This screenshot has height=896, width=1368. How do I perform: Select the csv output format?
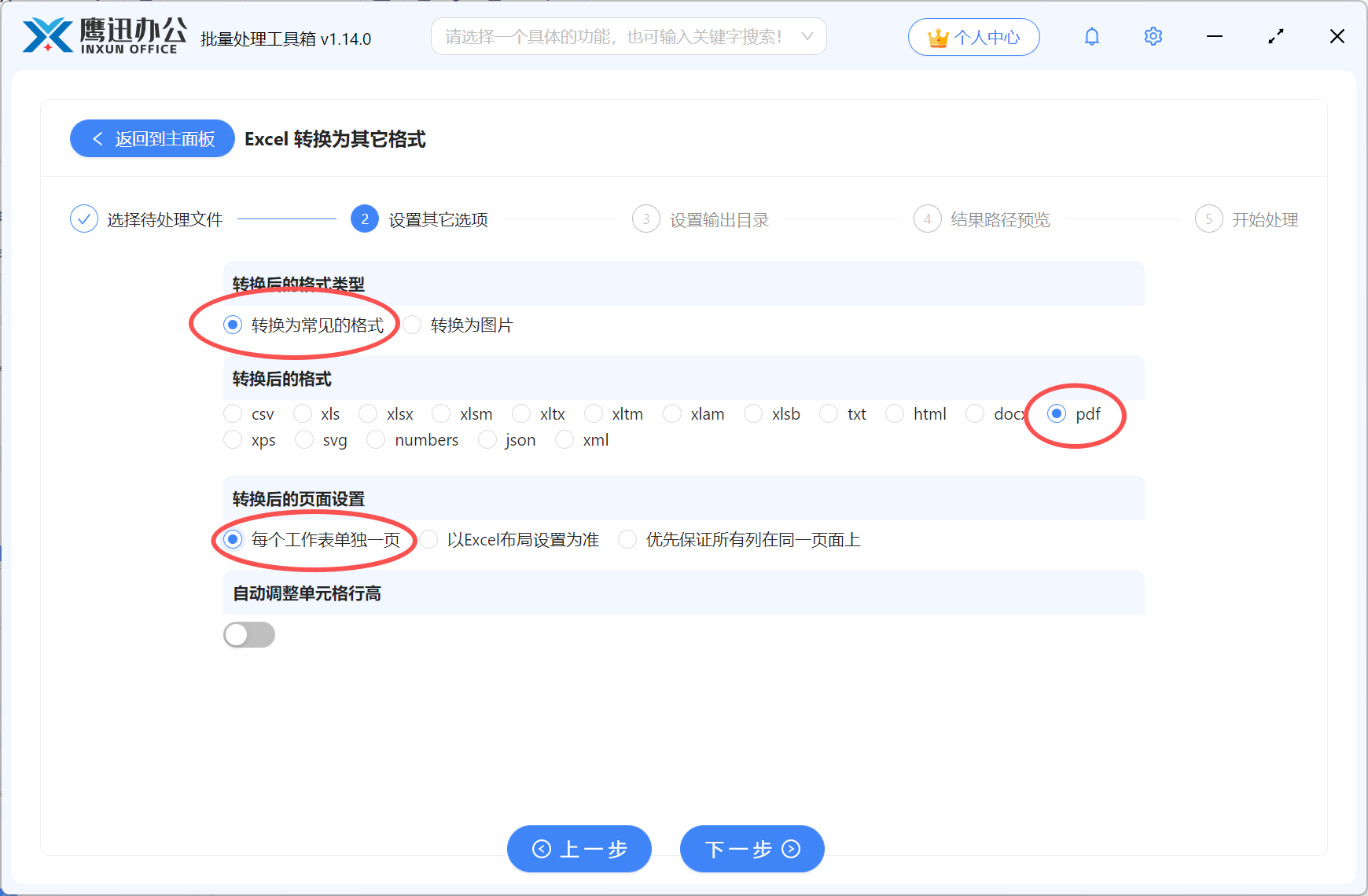pos(233,413)
